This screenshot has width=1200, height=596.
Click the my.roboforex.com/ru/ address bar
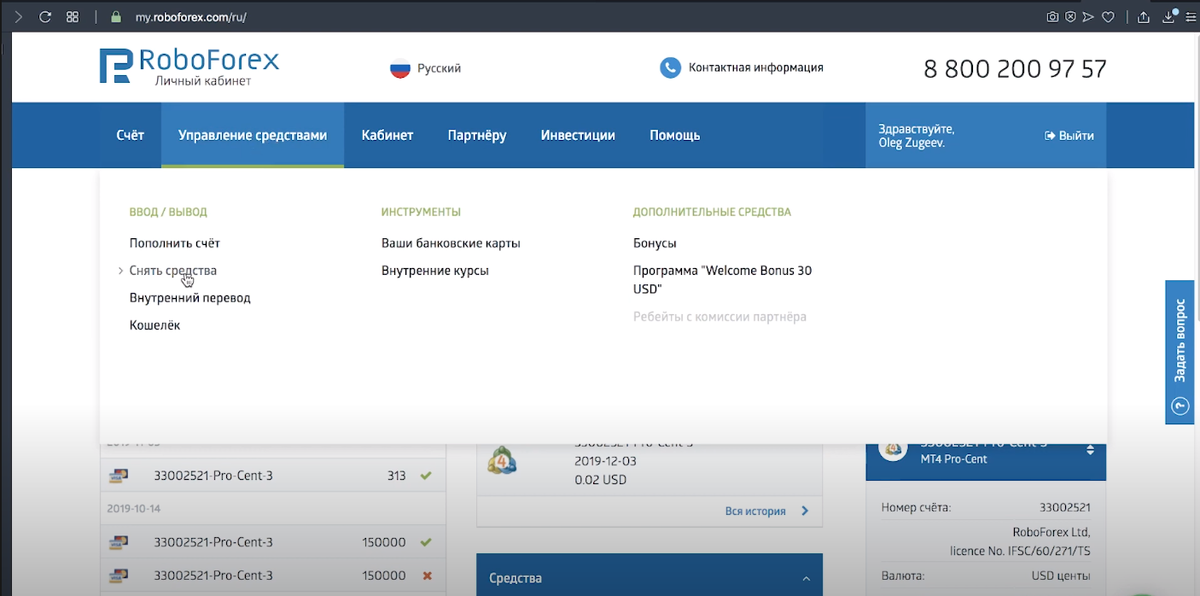click(190, 17)
